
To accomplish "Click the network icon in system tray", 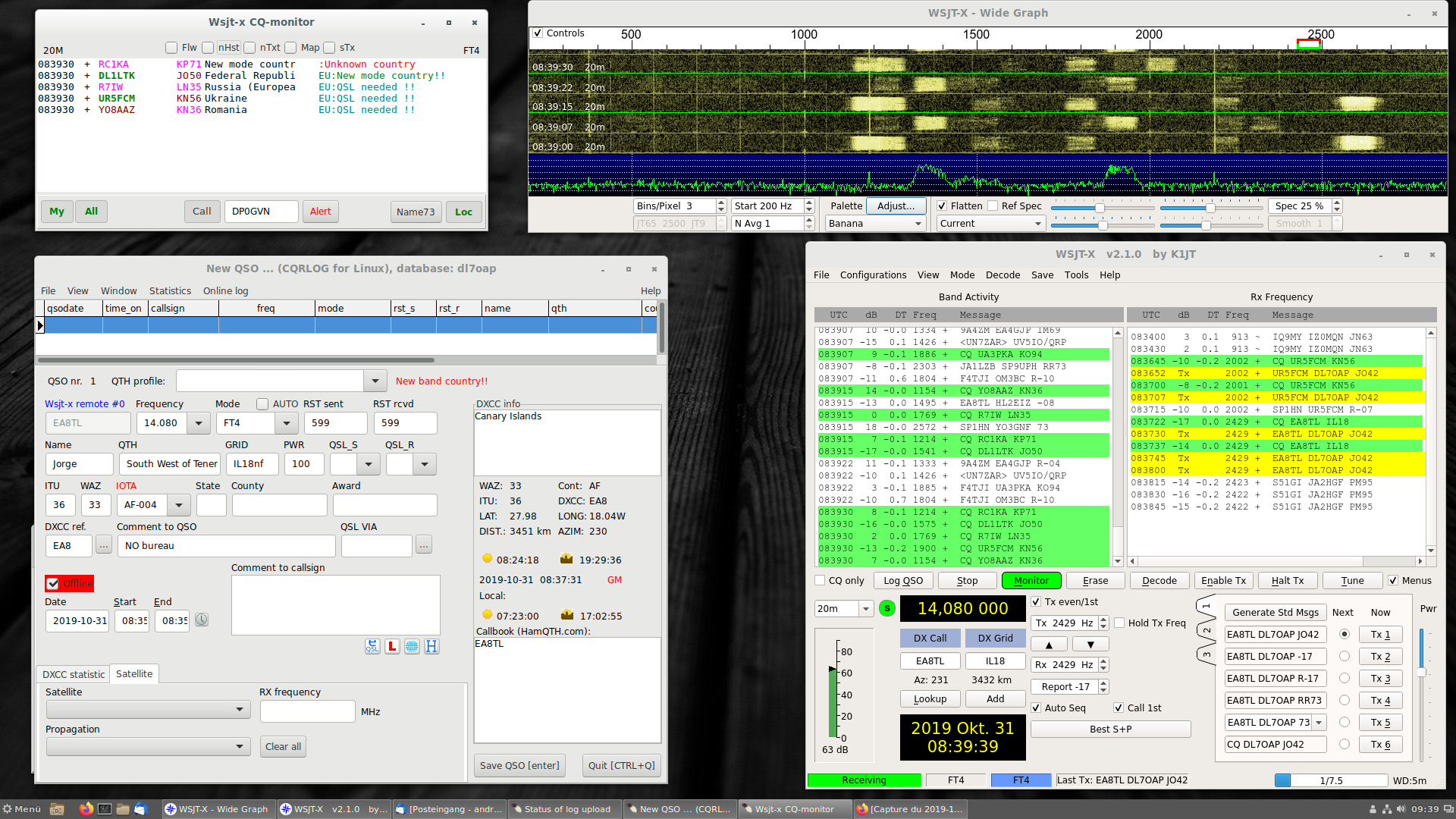I will (x=1387, y=809).
